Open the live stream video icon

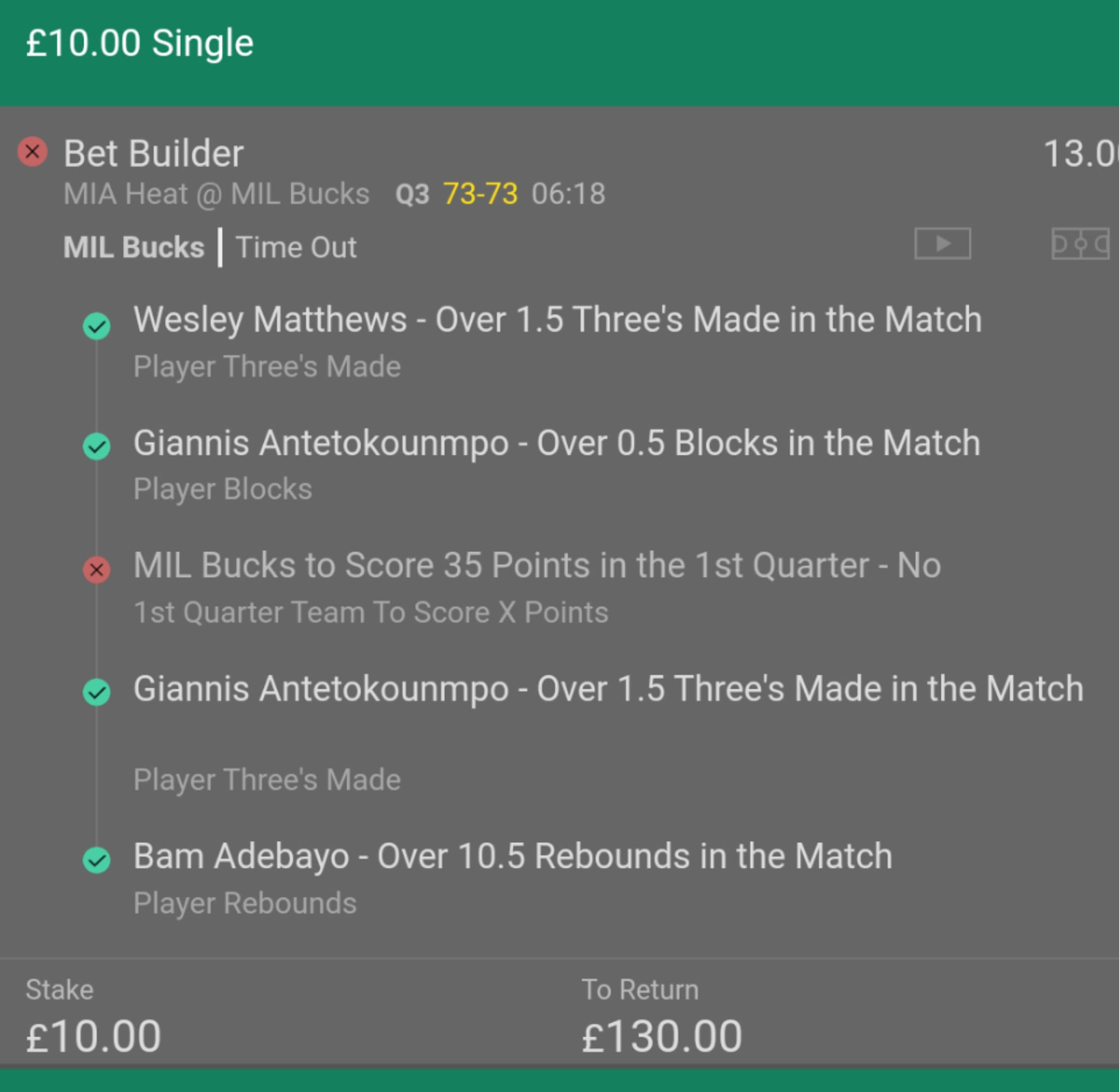click(x=943, y=244)
